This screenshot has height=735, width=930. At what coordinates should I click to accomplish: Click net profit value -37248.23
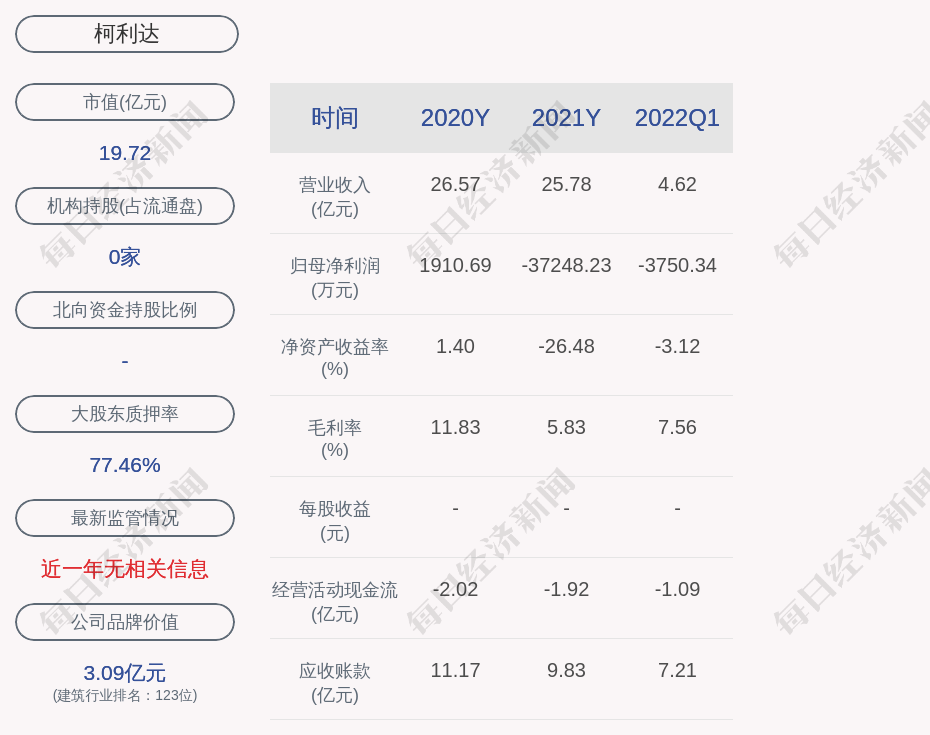pyautogui.click(x=566, y=265)
